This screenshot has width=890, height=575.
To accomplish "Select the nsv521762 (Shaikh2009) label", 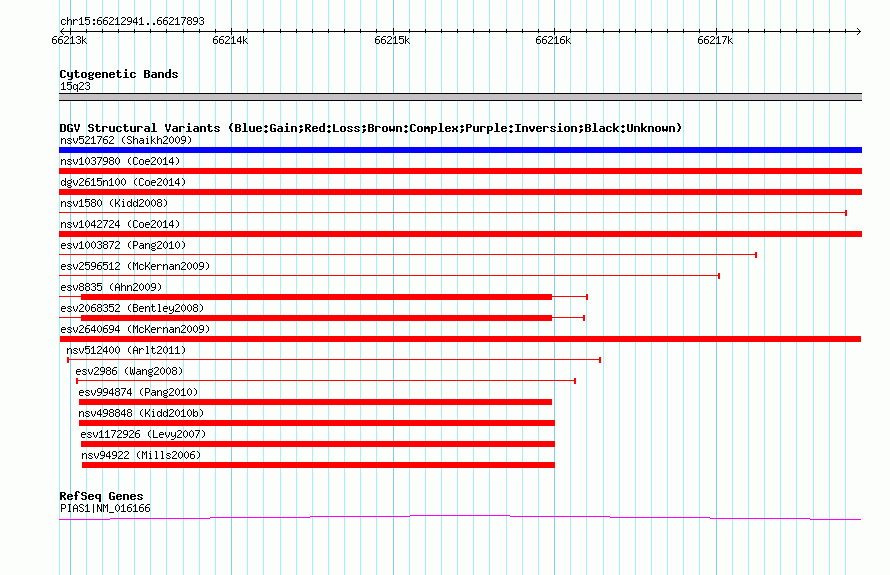I will 126,140.
